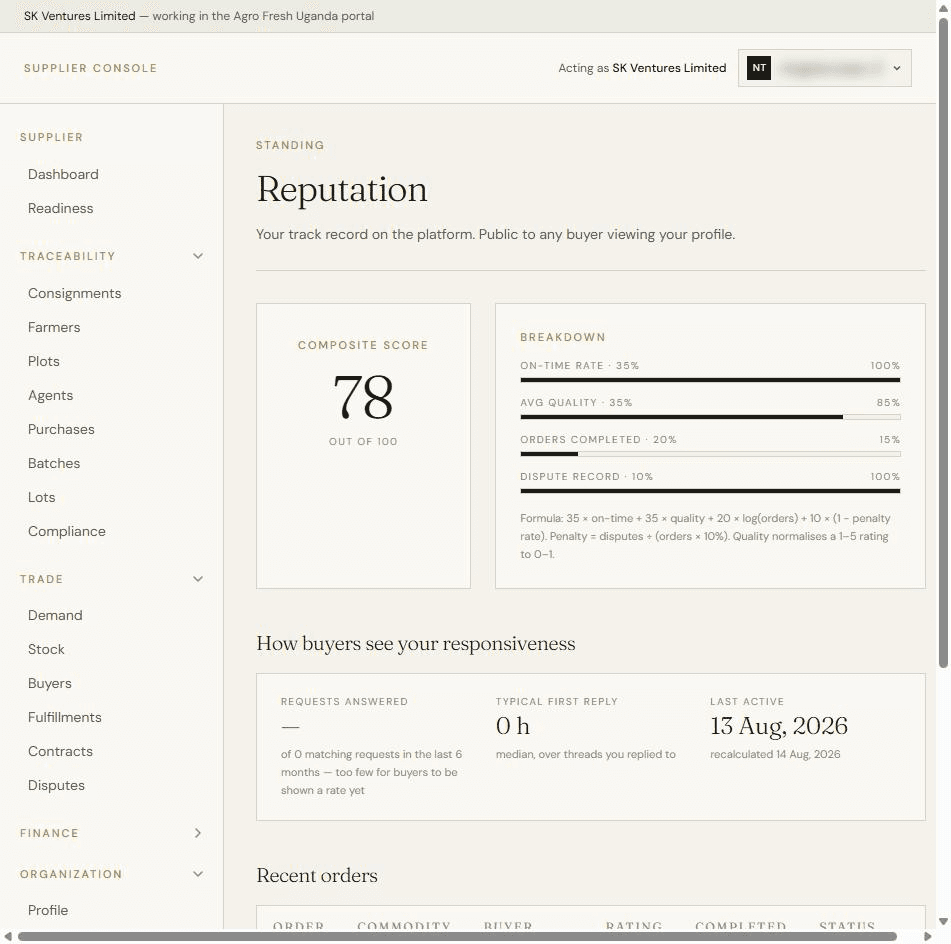
Task: Open Buyers in sidebar
Action: [x=50, y=683]
